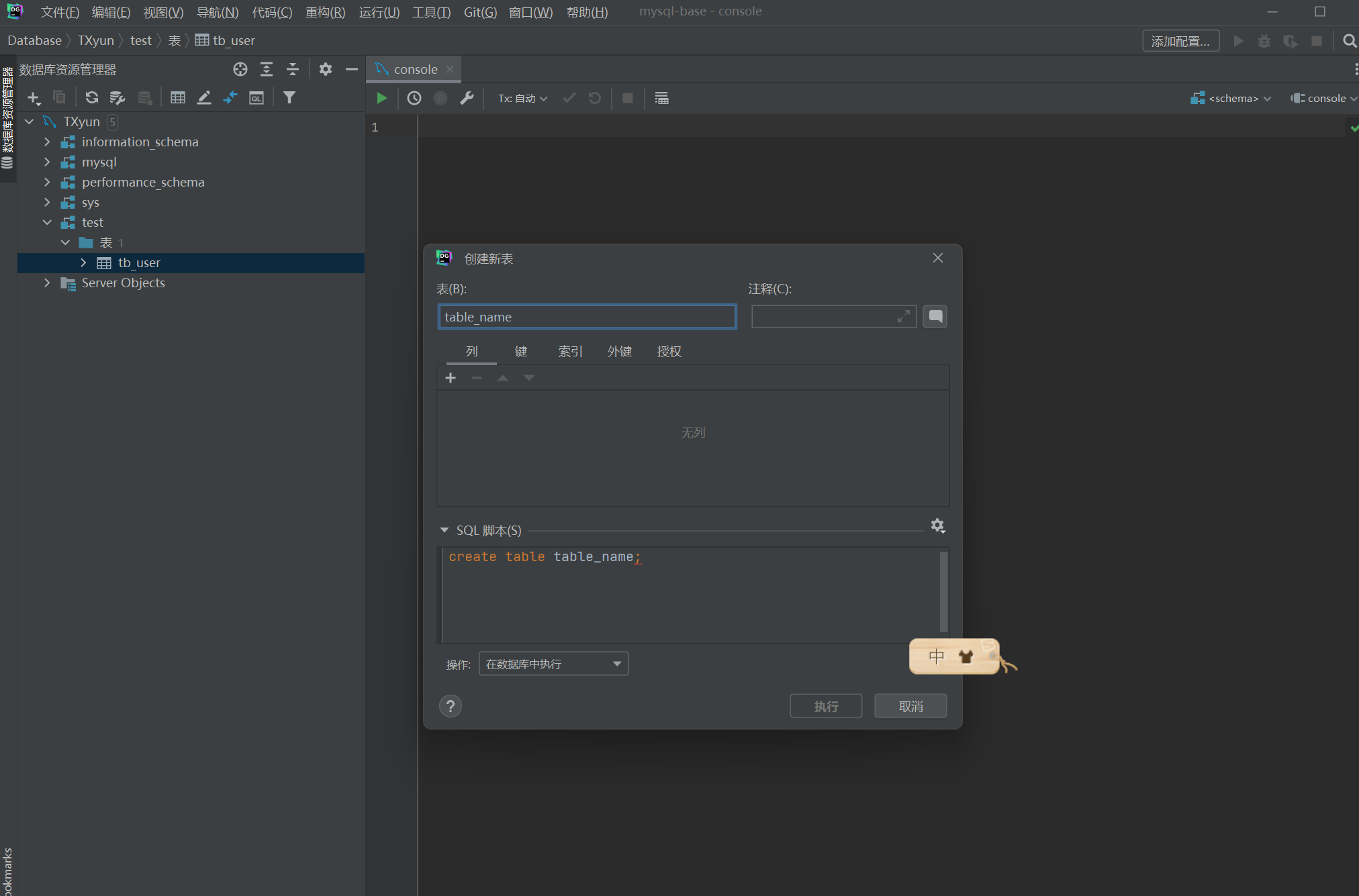Click the table name input field

click(587, 317)
